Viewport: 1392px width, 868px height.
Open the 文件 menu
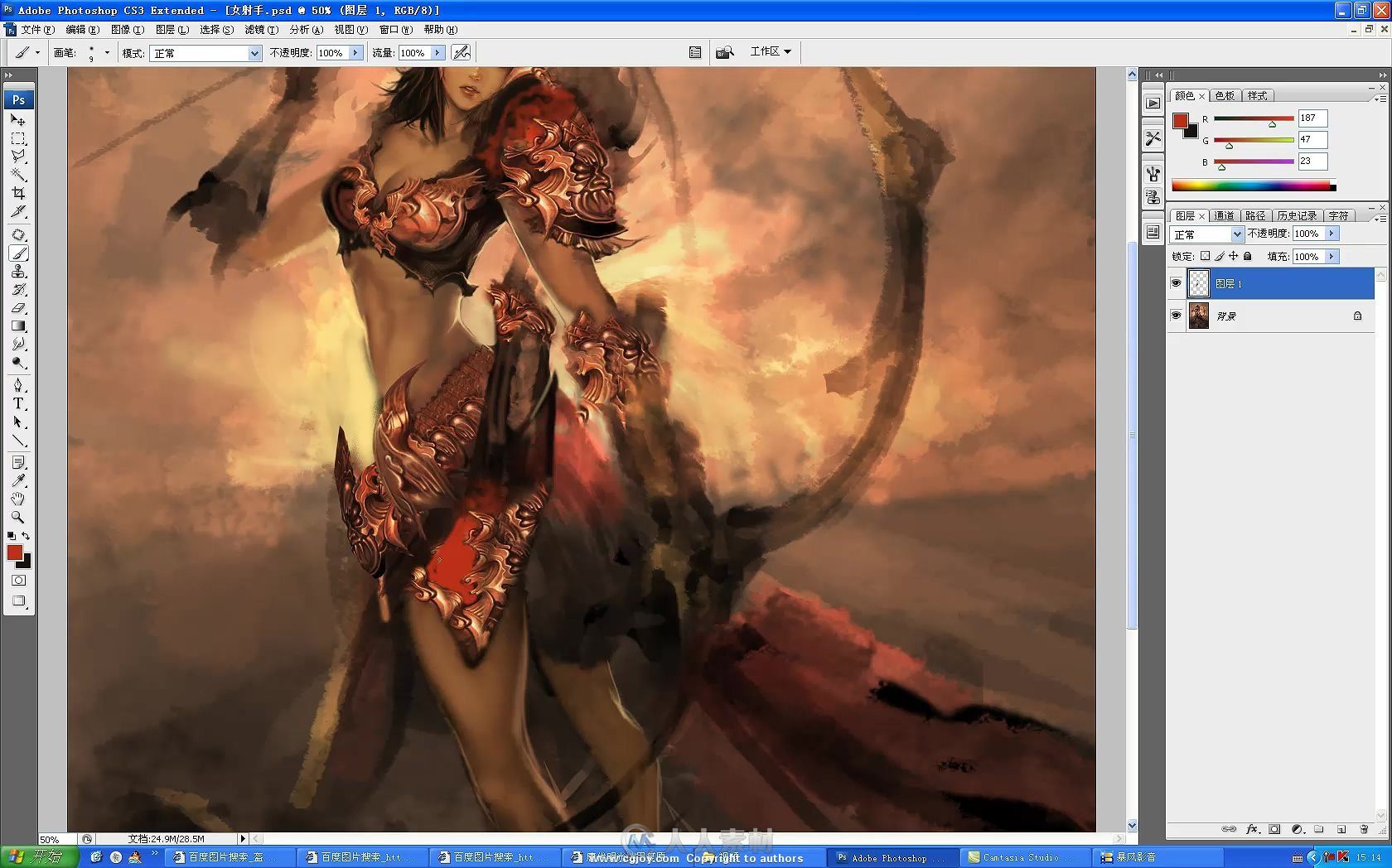[x=37, y=29]
